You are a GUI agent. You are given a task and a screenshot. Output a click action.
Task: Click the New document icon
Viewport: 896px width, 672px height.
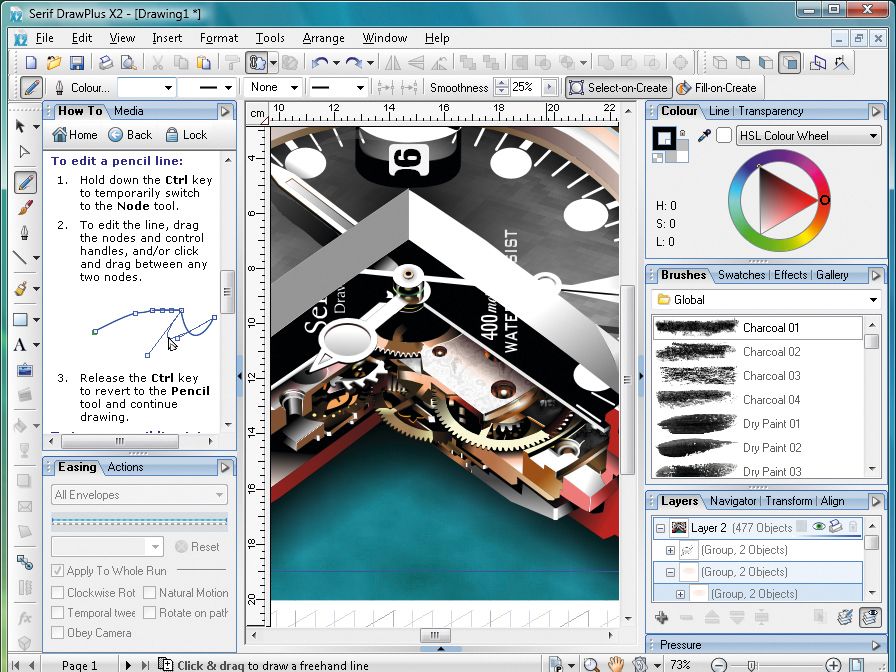(31, 62)
